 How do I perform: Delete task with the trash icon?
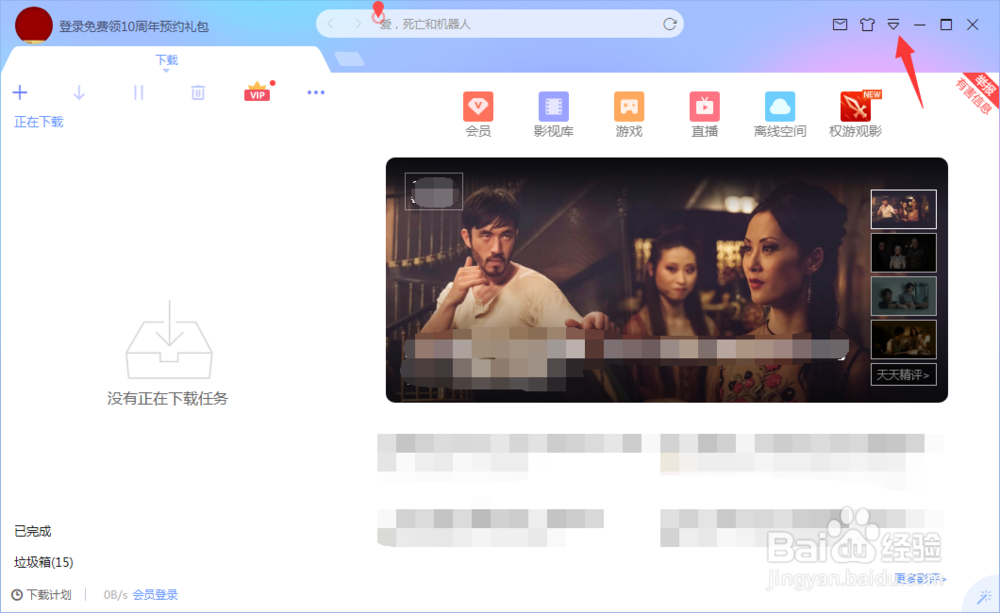pos(198,92)
